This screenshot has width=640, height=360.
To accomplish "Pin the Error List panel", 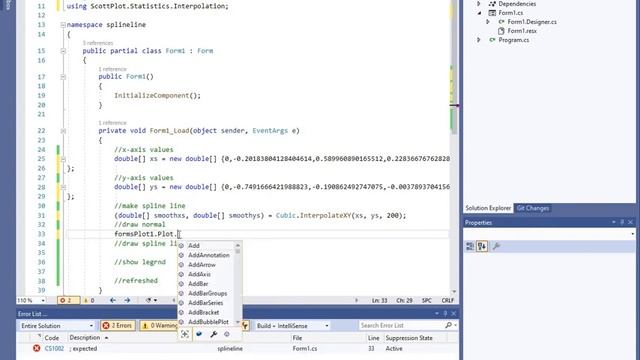I will point(445,313).
